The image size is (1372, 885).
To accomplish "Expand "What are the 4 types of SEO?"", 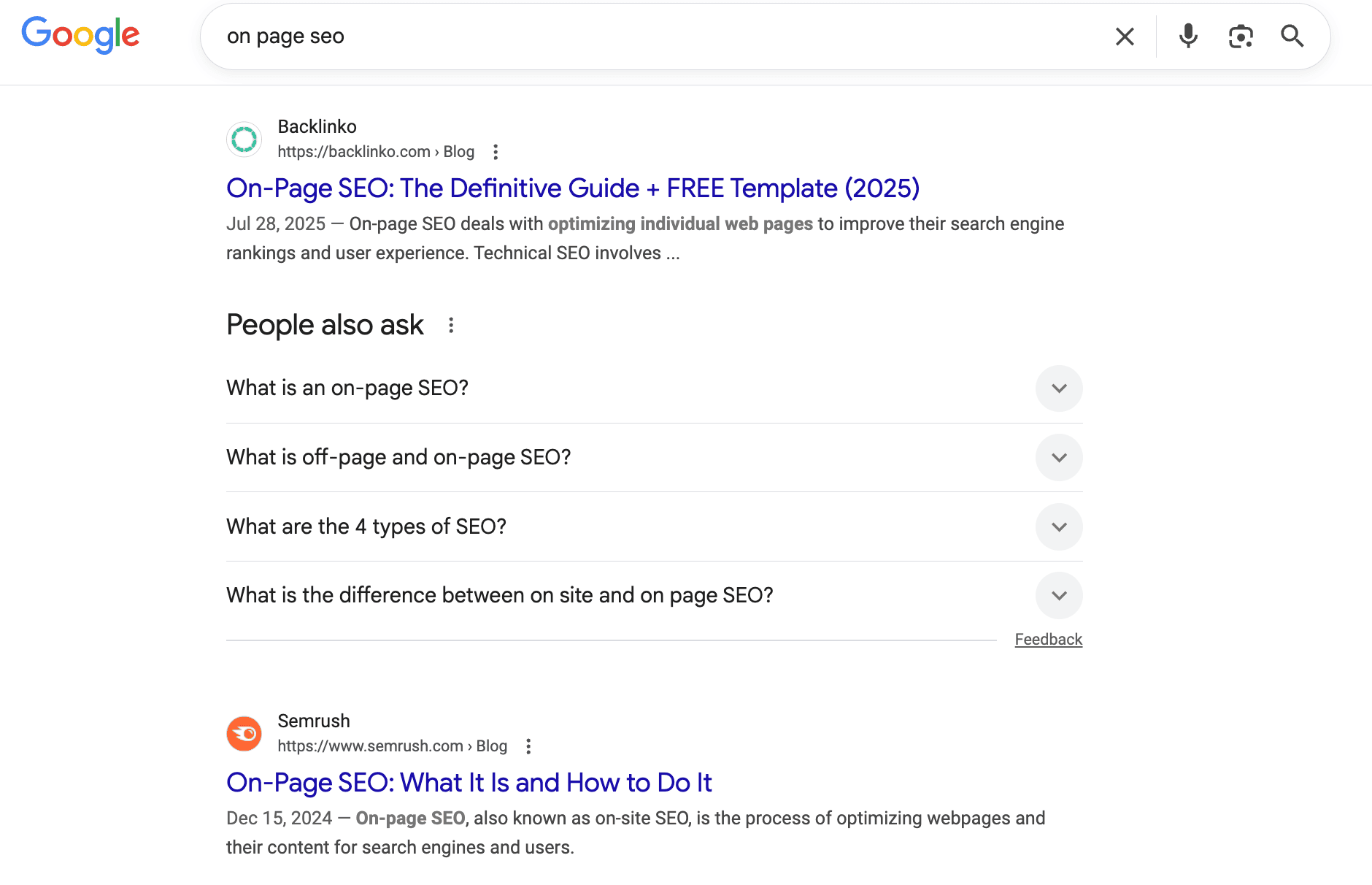I will pyautogui.click(x=1059, y=526).
